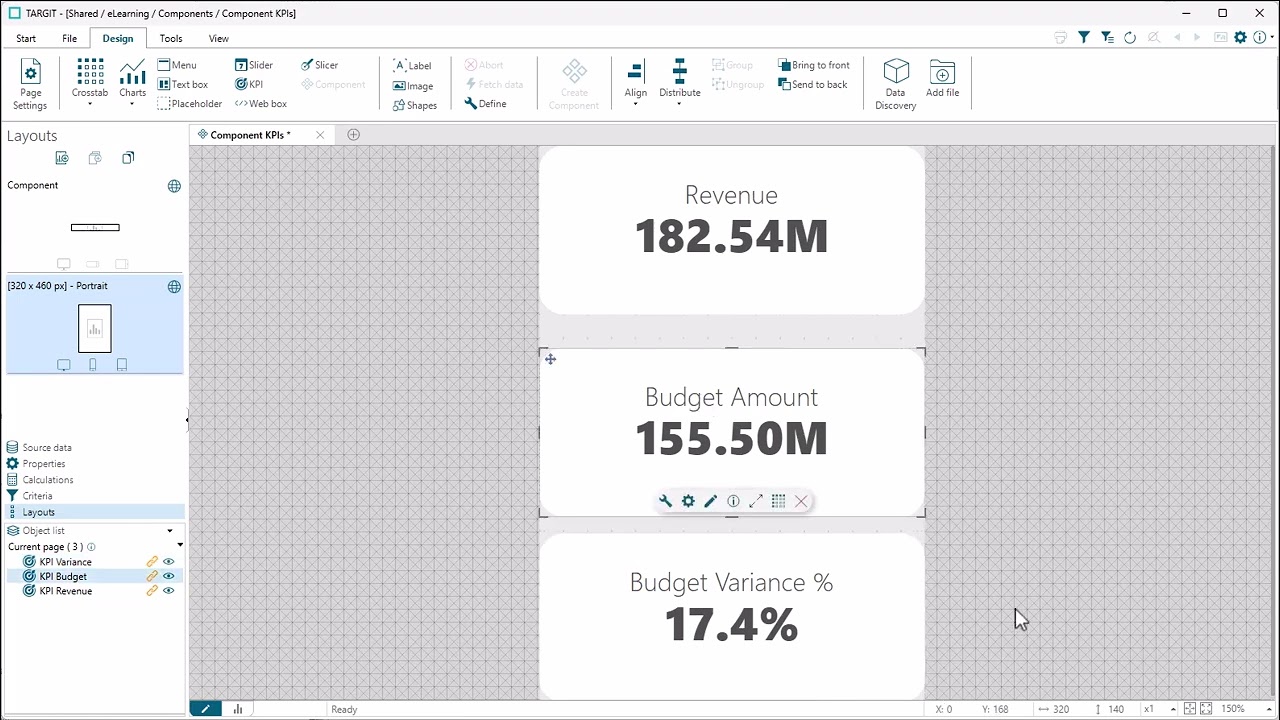Select KPI Variance in object list

(65, 562)
